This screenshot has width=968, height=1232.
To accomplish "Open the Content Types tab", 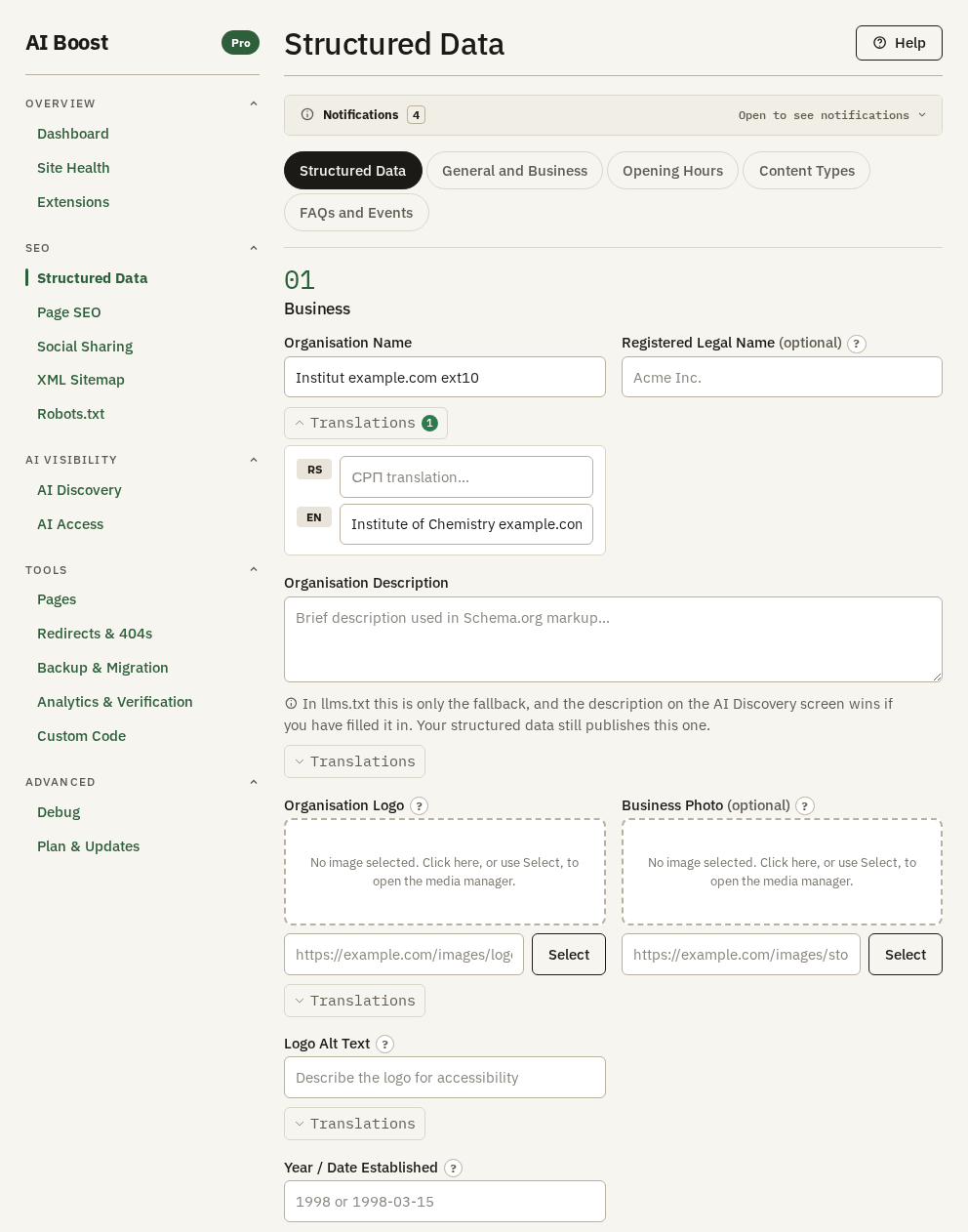I will click(806, 171).
